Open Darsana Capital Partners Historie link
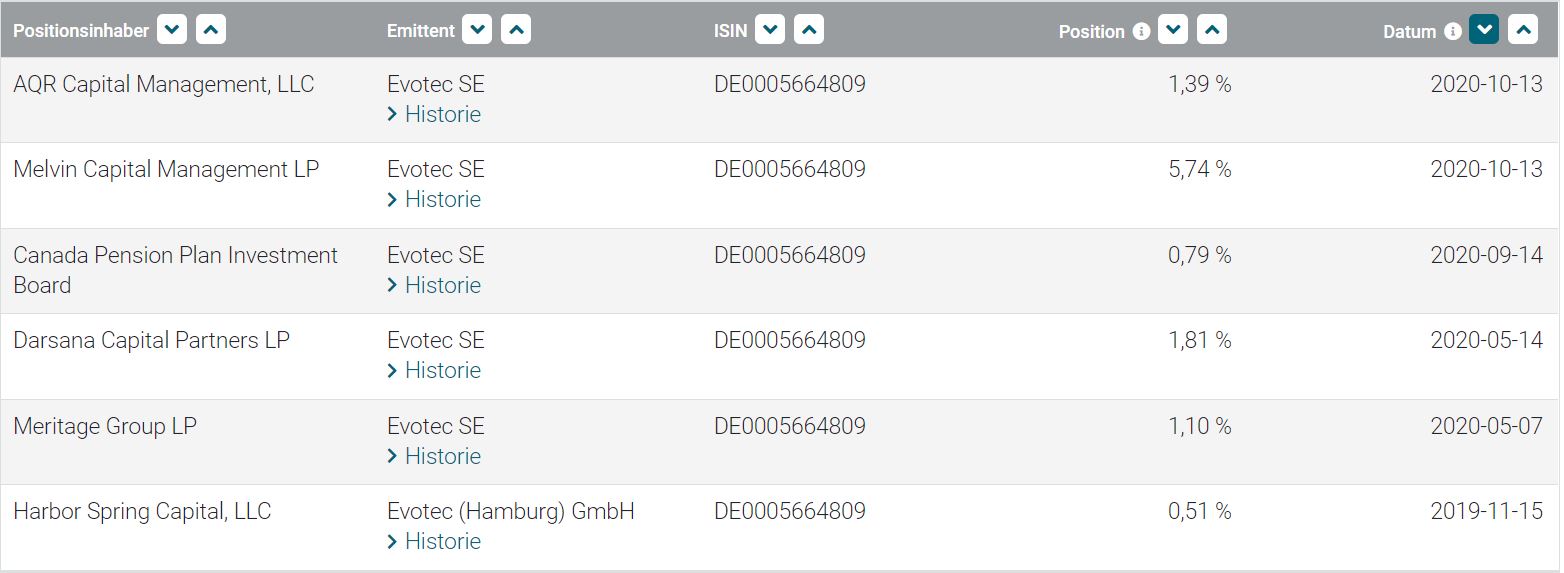 (442, 370)
